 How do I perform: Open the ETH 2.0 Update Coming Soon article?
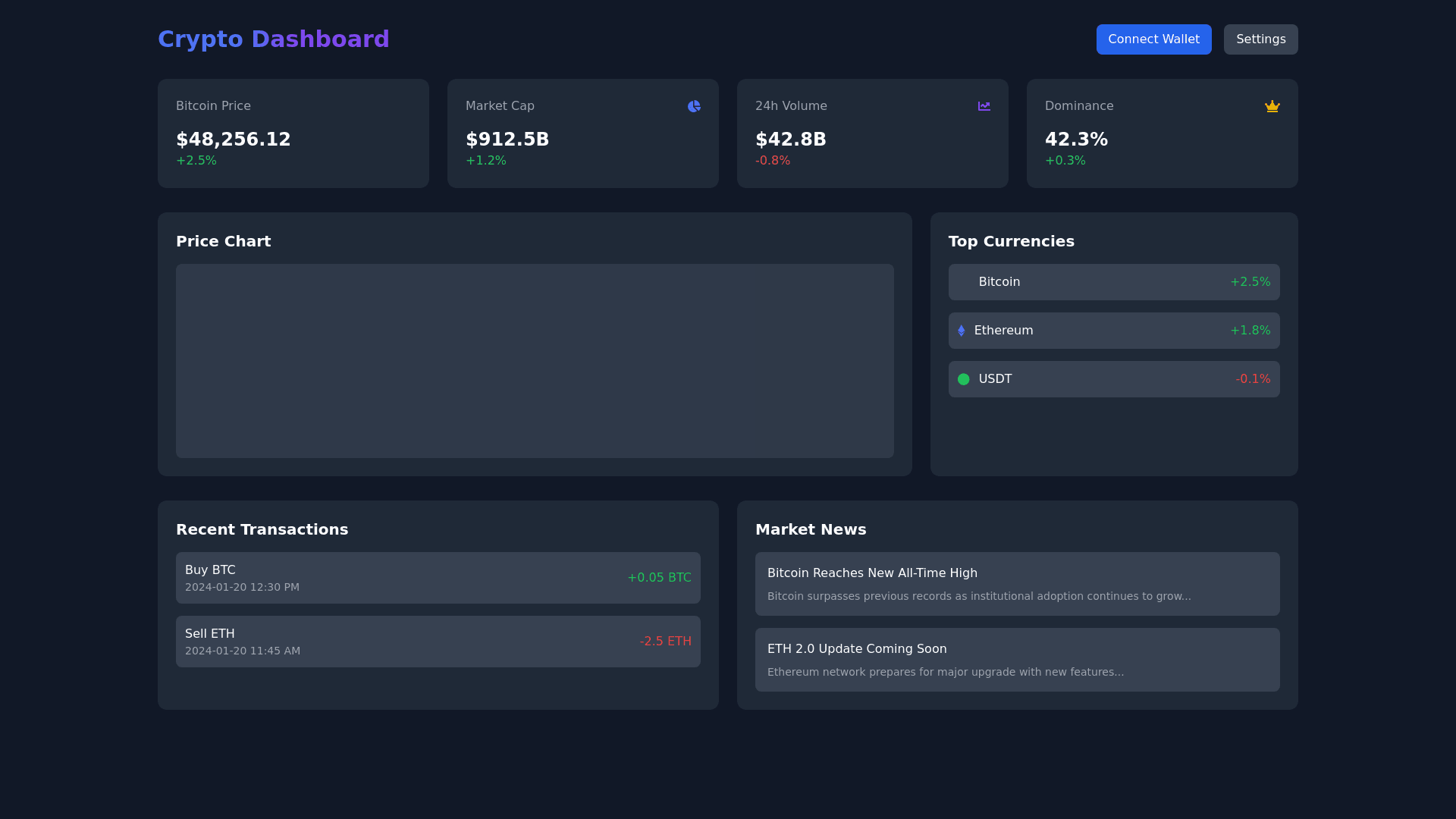point(1017,660)
